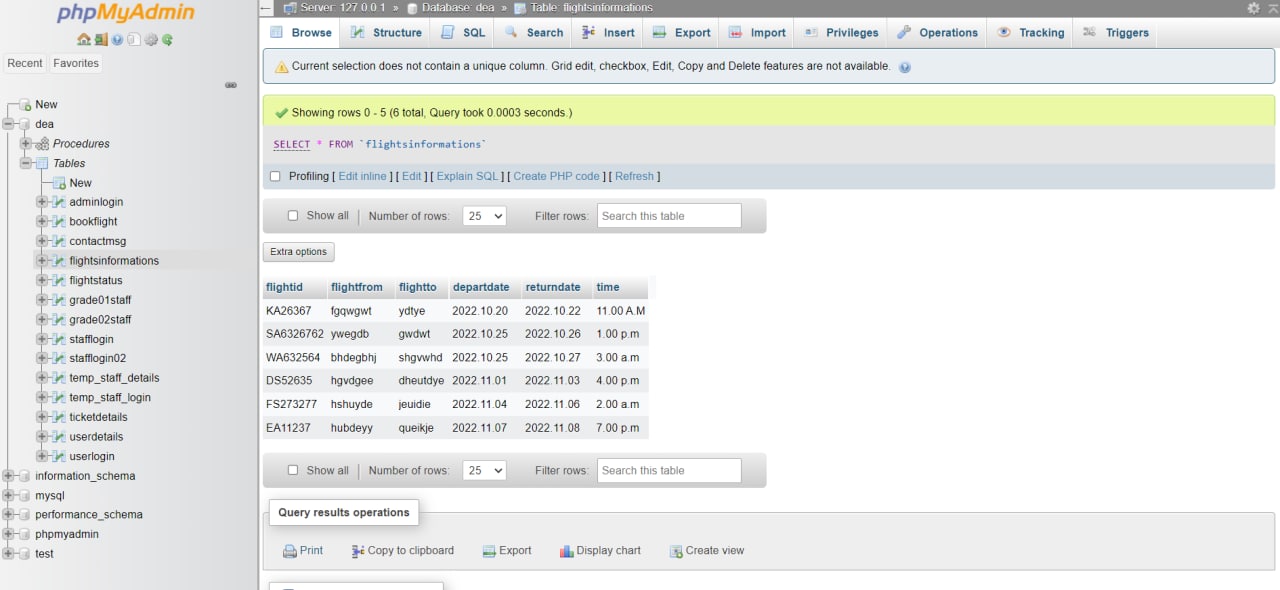Click the Procedures gear icon in tree
This screenshot has height=590, width=1280.
(42, 144)
